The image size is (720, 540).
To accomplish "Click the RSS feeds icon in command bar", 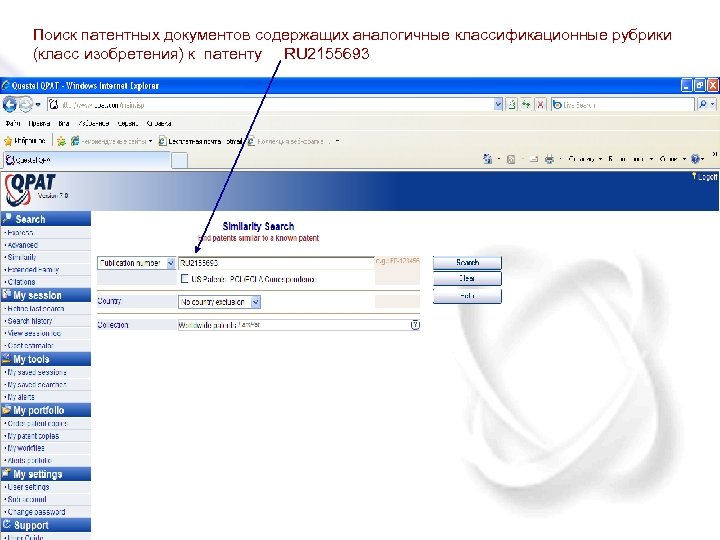I will [x=511, y=159].
